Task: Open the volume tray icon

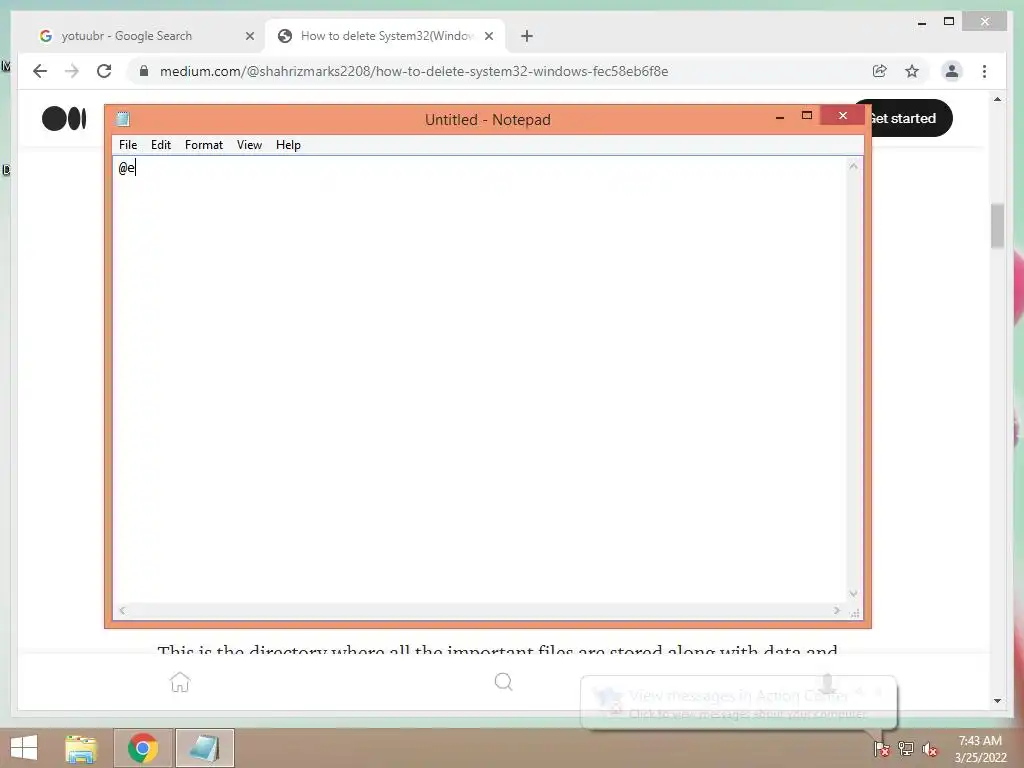Action: coord(929,748)
